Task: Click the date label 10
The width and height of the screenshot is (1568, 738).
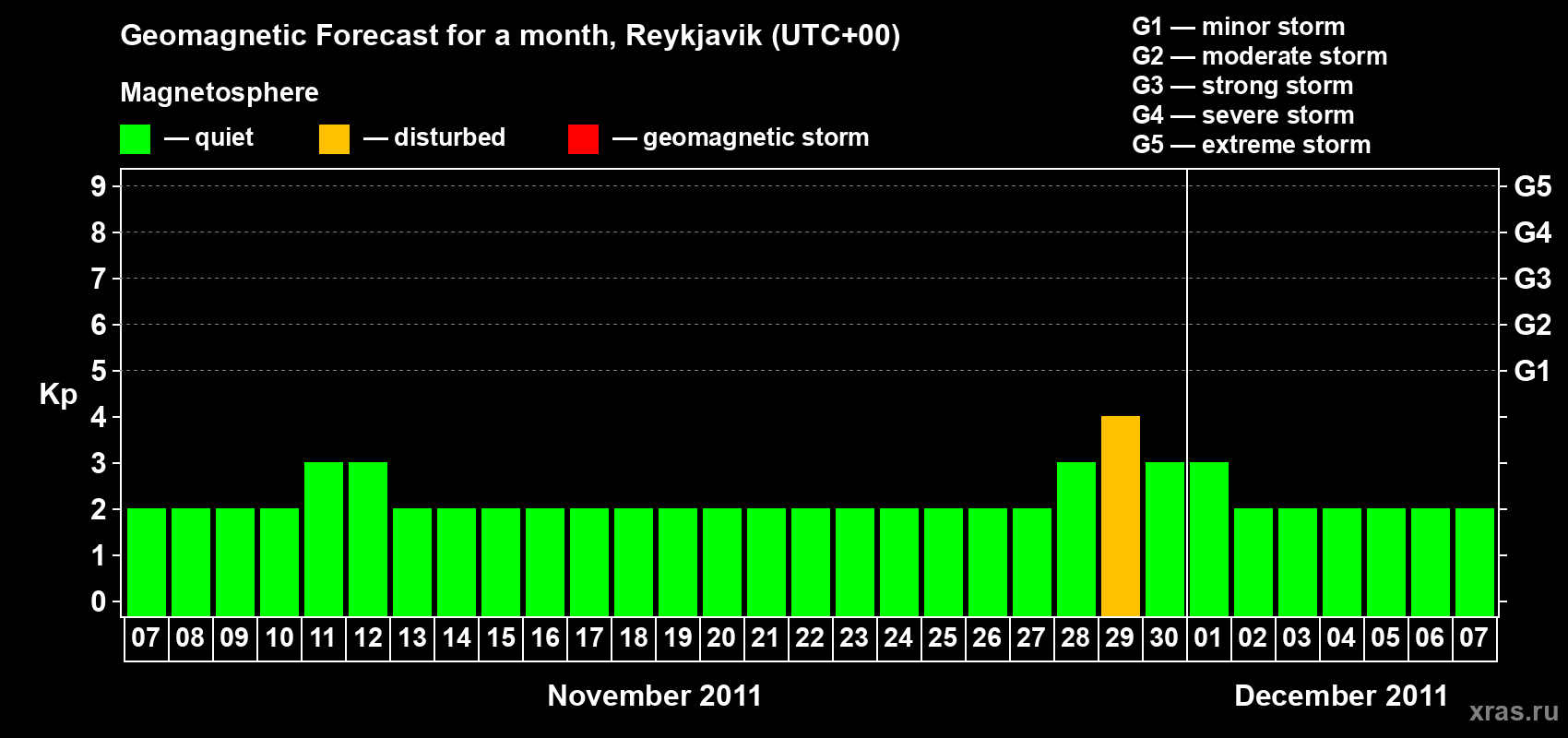Action: pos(279,637)
